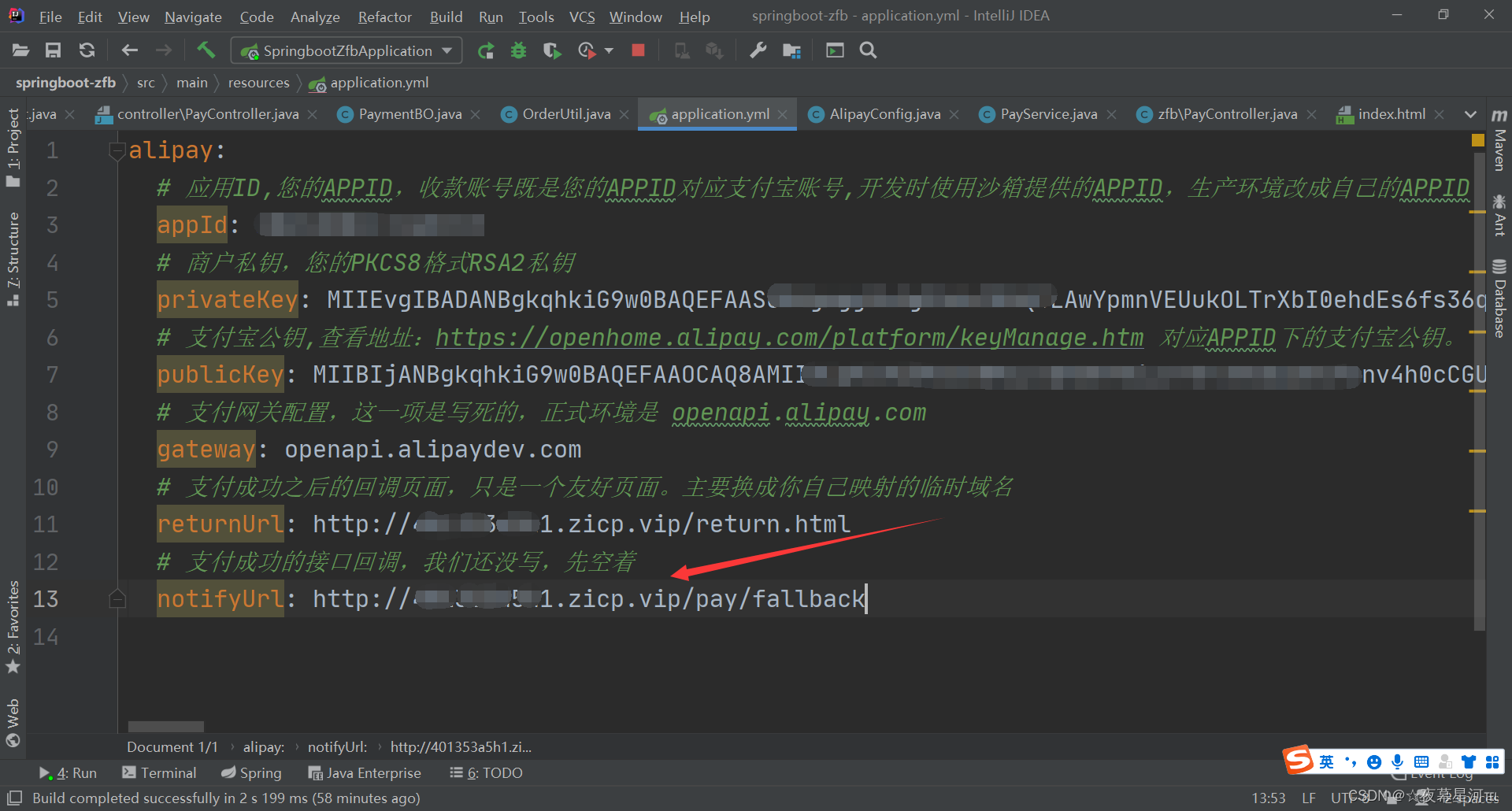Expand profiler run options dropdown arrow
The image size is (1512, 811).
[609, 51]
